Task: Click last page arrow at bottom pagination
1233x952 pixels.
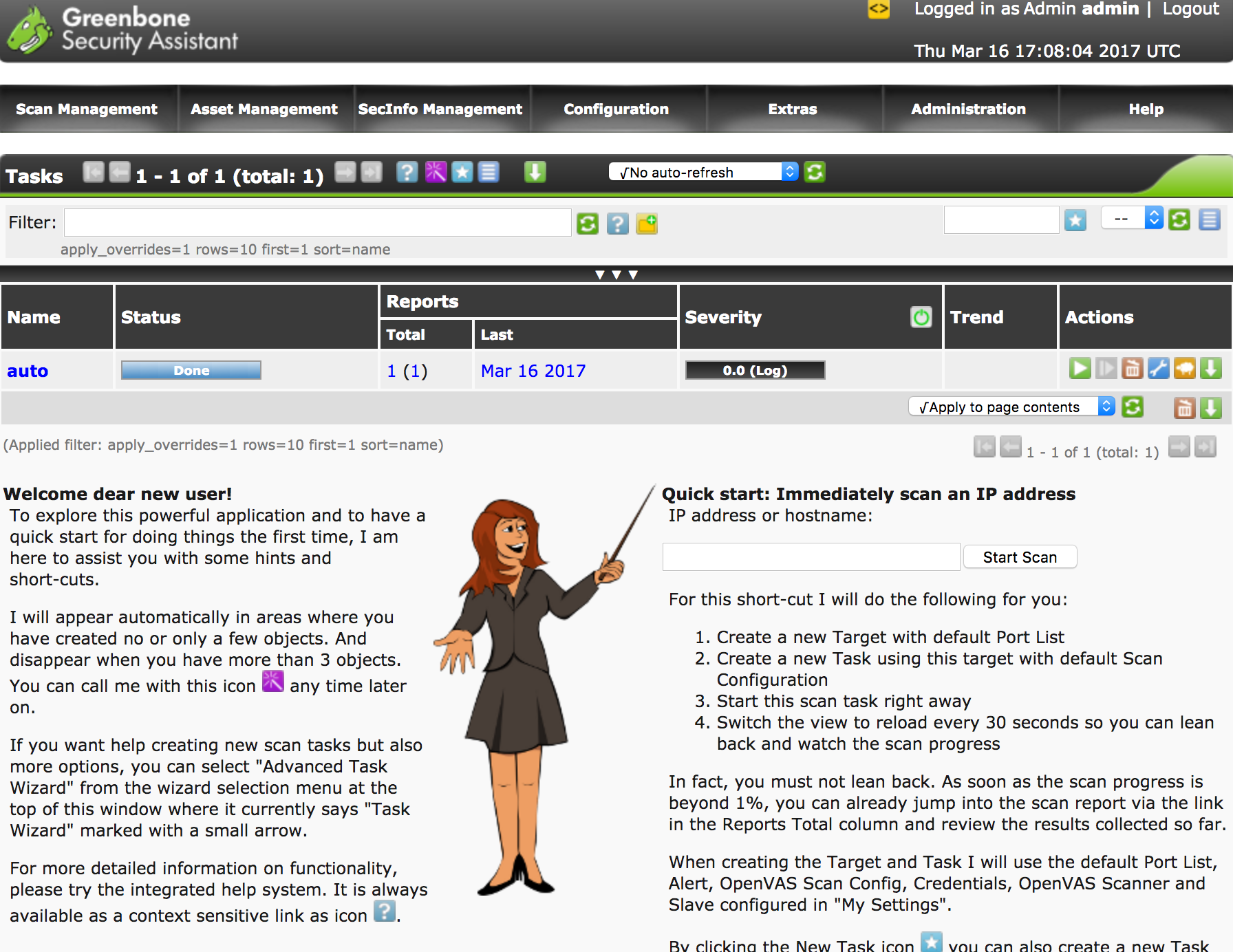Action: pos(1205,447)
